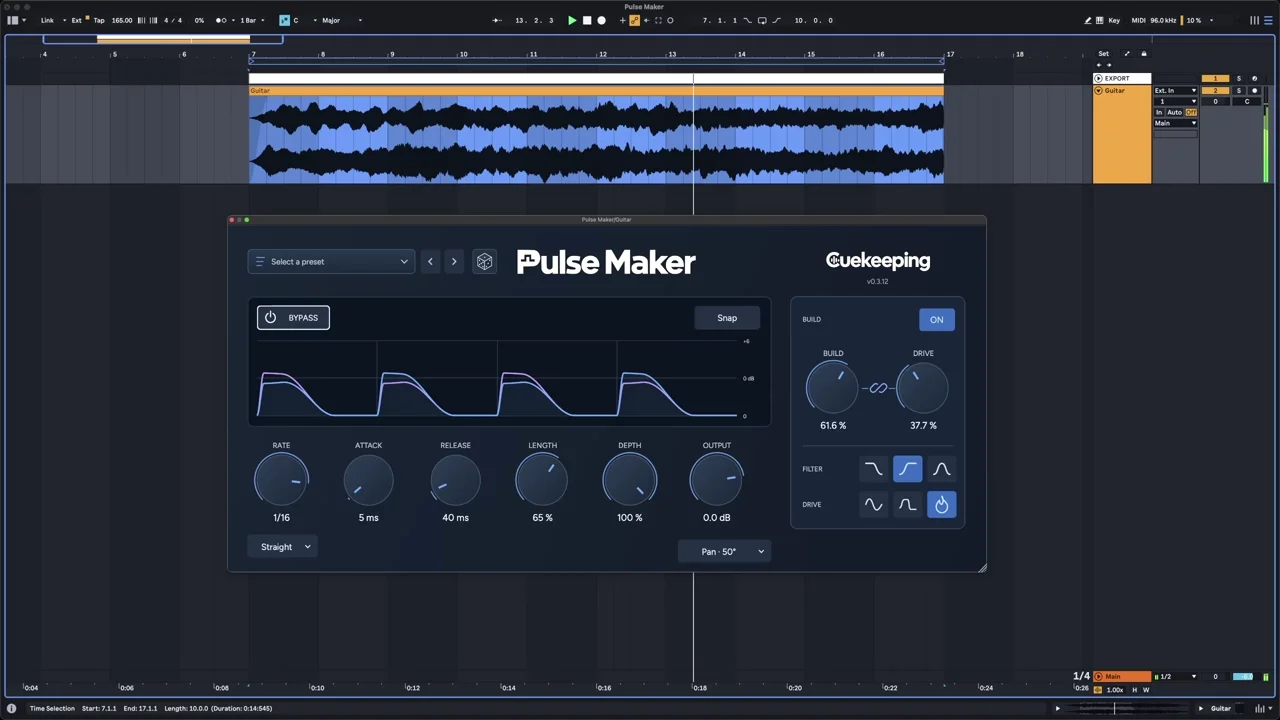Screen dimensions: 1280x720
Task: Click the pencil draw mode icon
Action: click(1088, 20)
